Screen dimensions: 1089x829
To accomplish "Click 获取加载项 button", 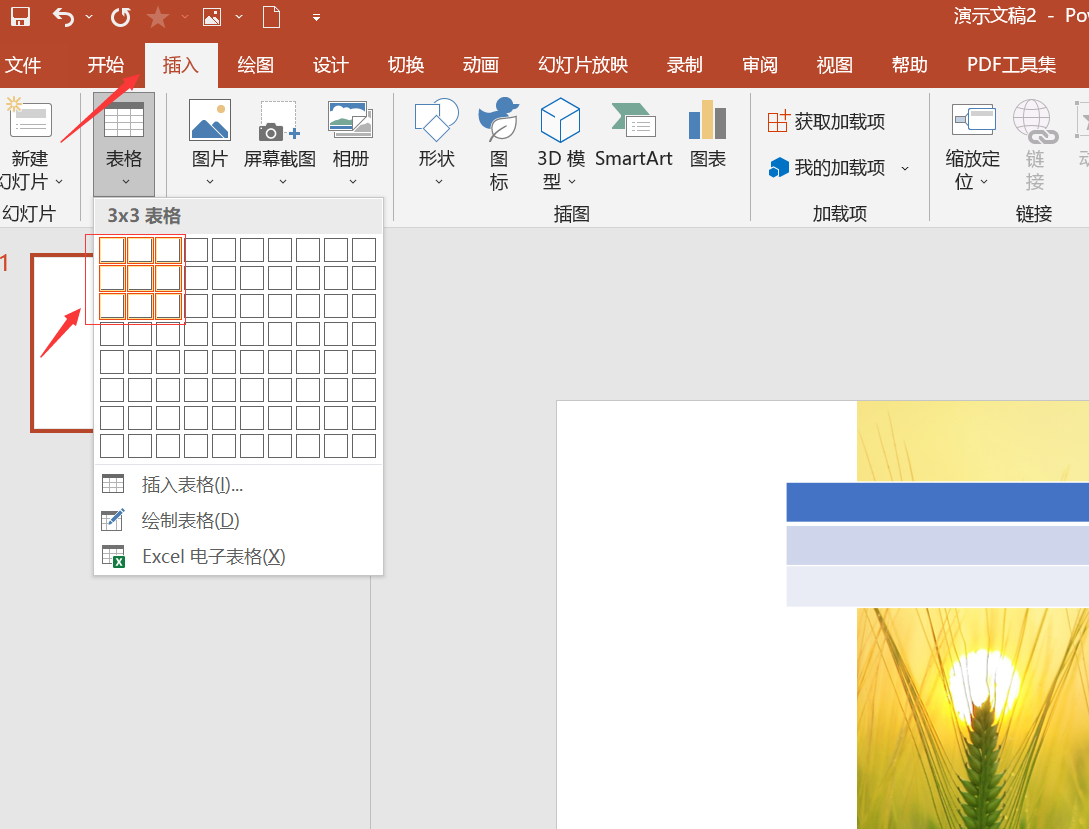I will (x=826, y=122).
